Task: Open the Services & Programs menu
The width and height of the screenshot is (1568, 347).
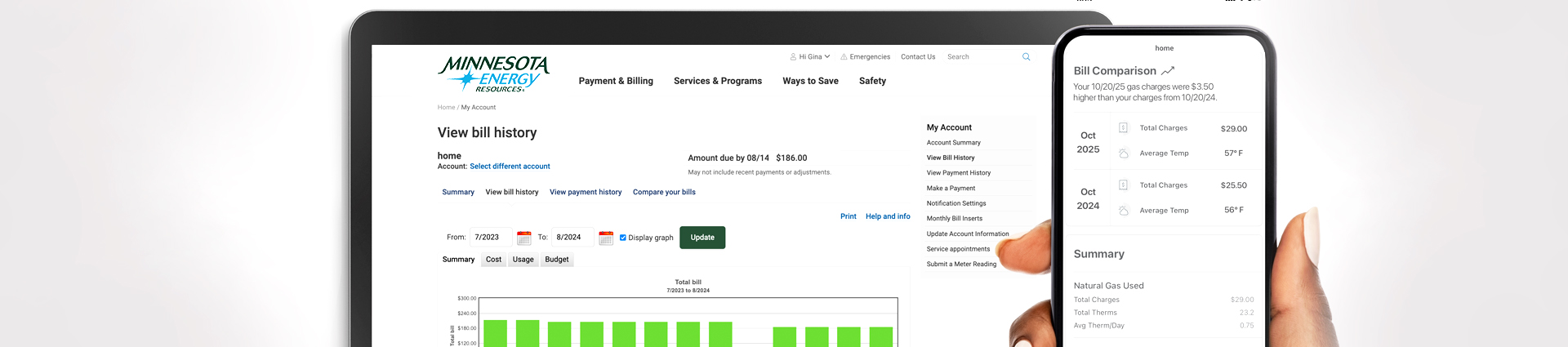Action: (x=718, y=81)
